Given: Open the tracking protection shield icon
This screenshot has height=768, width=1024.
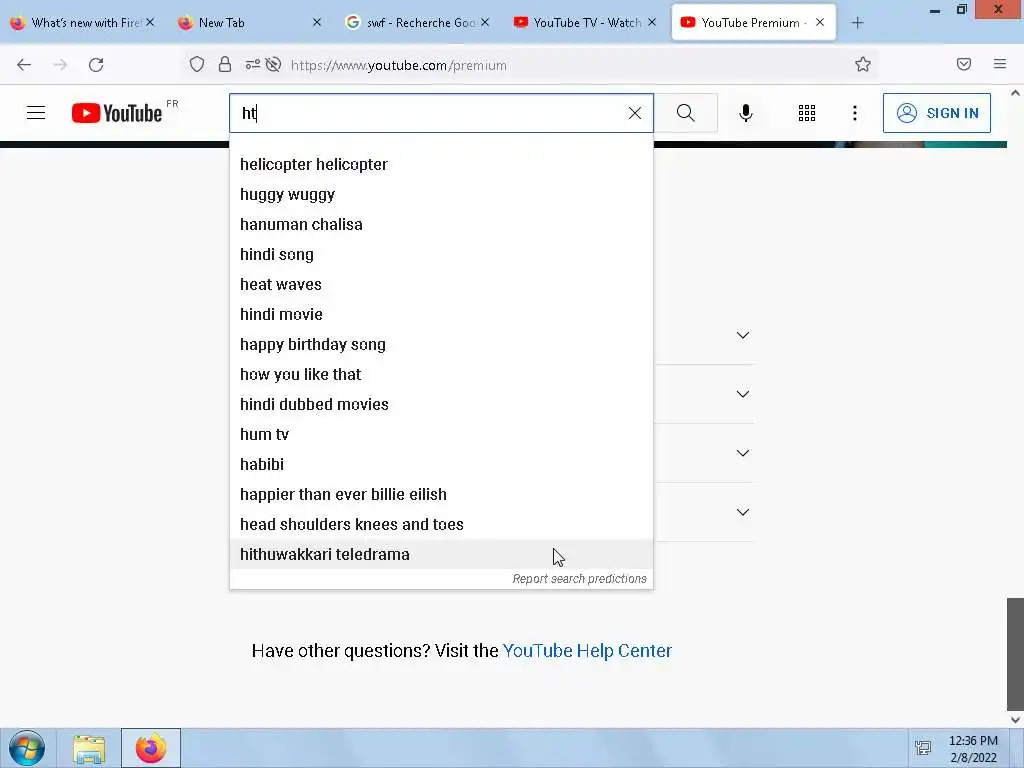Looking at the screenshot, I should point(197,65).
